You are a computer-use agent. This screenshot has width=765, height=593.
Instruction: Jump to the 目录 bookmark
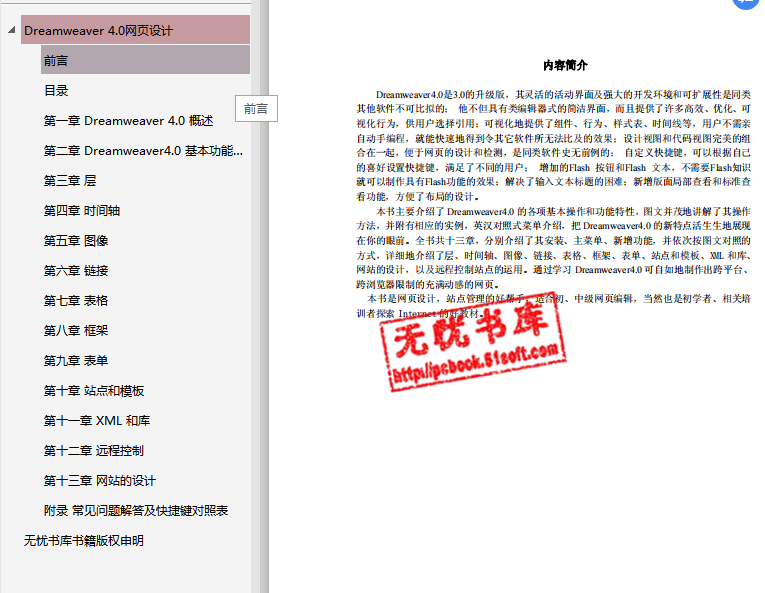coord(56,91)
